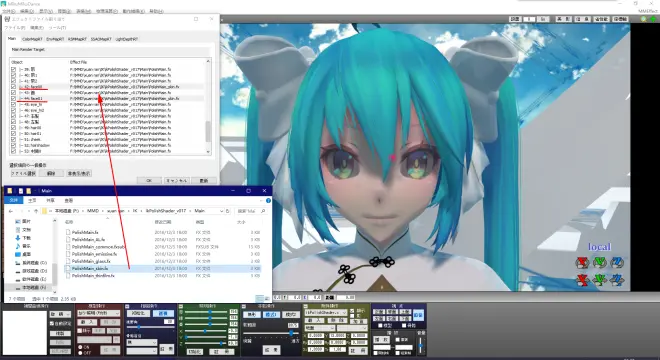This screenshot has height=360, width=660.
Task: Click the green Y-axis move icon in viewport
Action: 600,280
